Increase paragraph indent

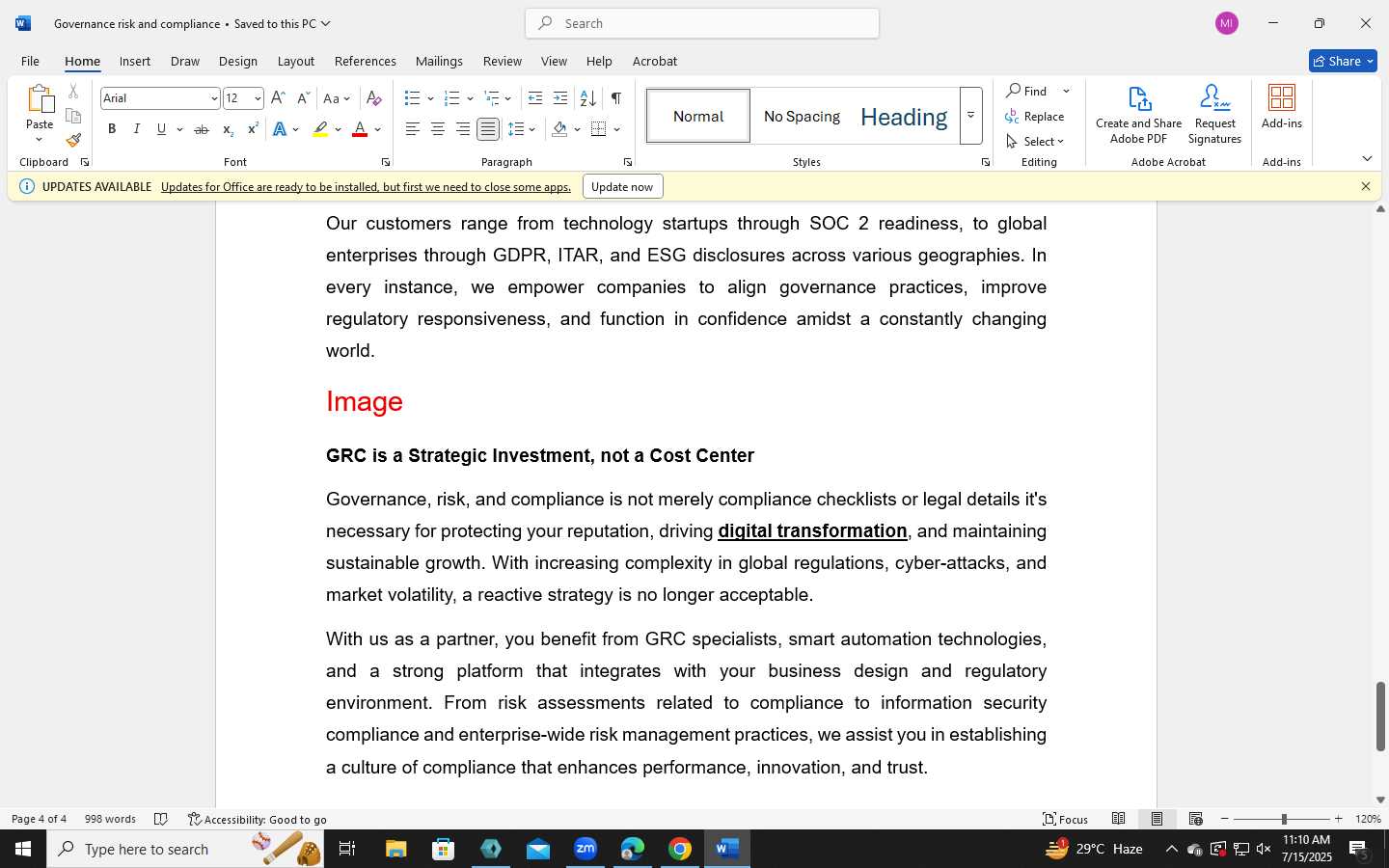(x=560, y=98)
